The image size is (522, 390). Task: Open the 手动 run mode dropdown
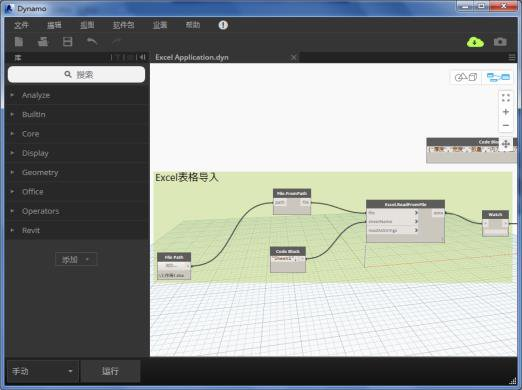[43, 371]
